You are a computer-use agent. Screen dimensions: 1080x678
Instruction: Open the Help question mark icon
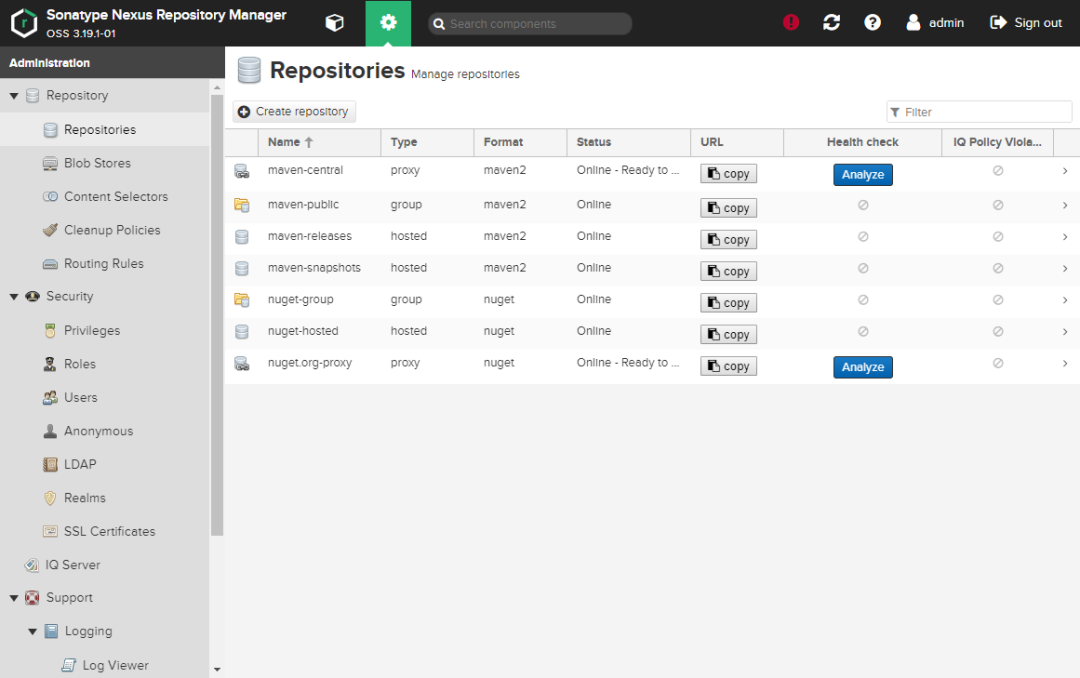[872, 22]
